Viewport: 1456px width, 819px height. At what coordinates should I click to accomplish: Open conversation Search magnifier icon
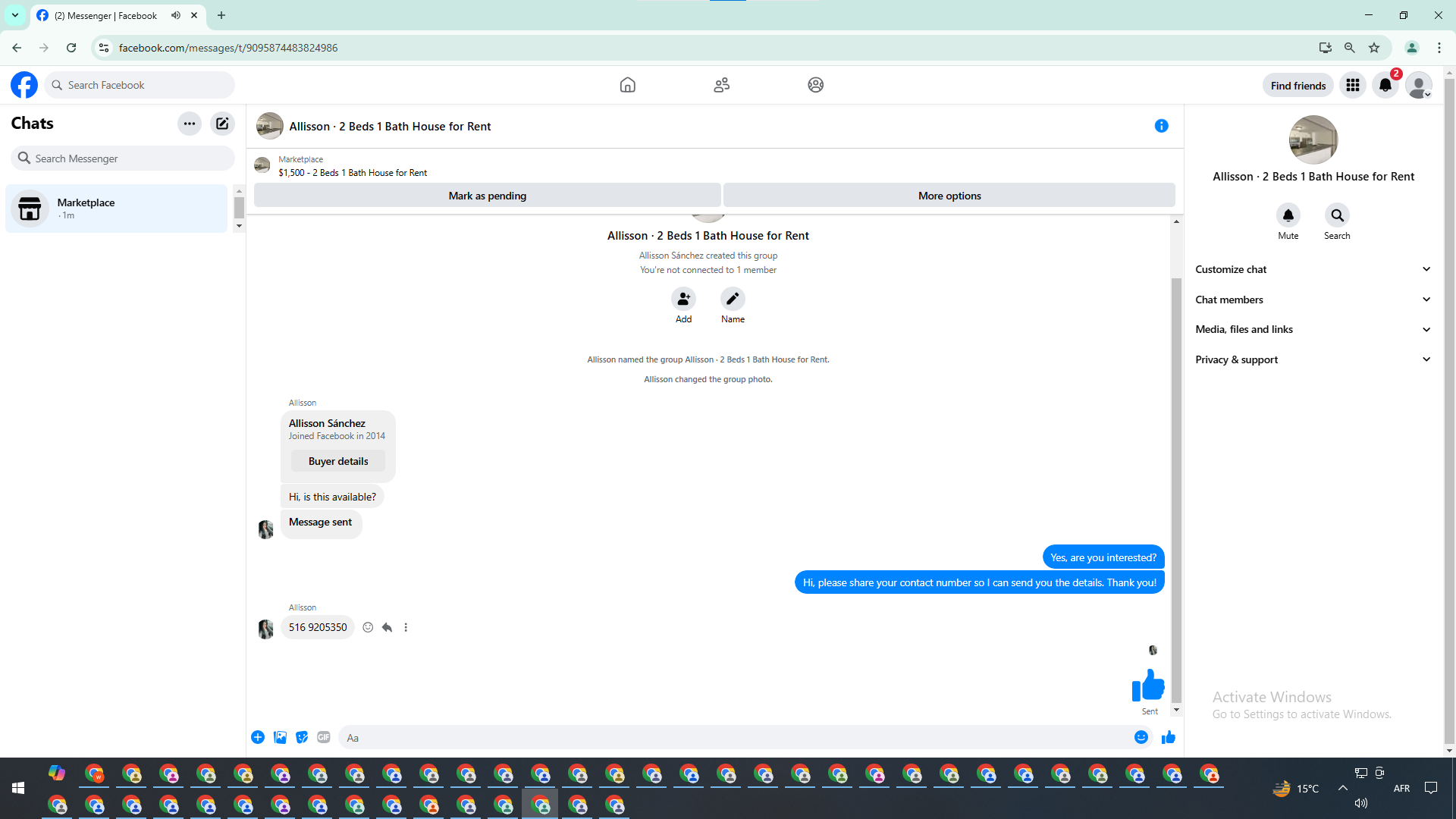(x=1337, y=215)
